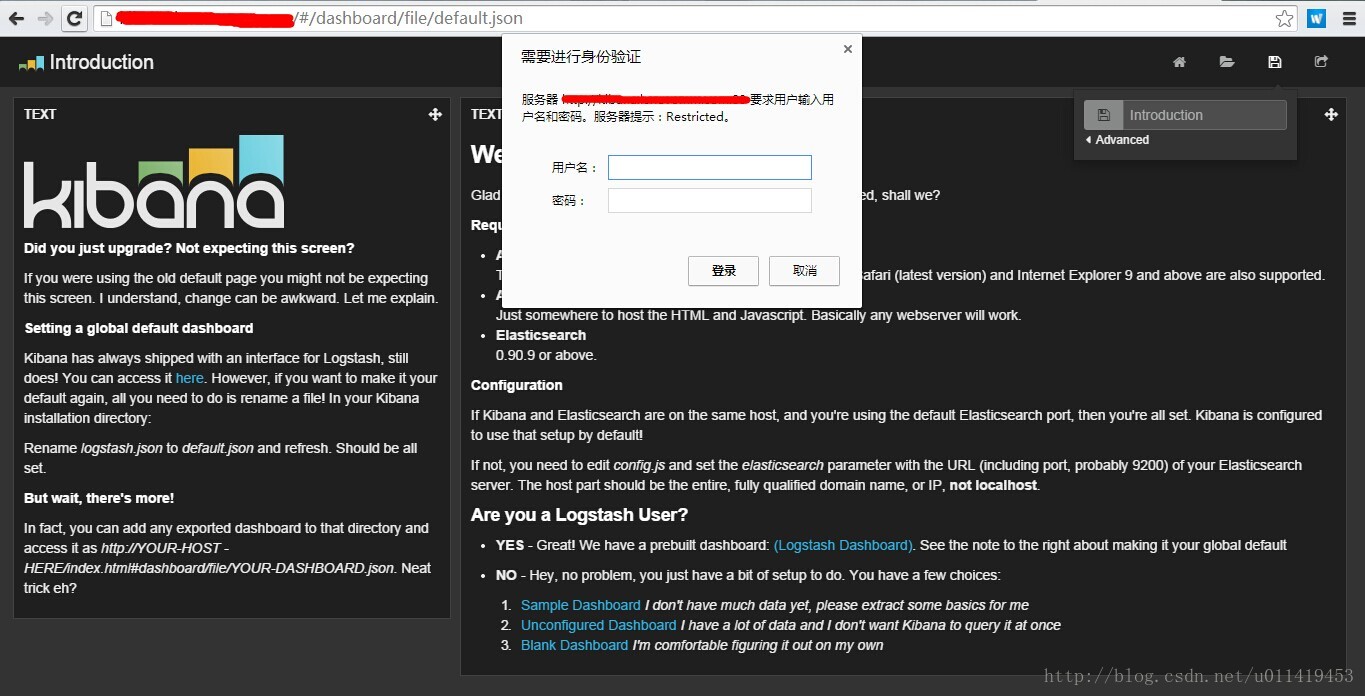Click the 取消 cancel button
This screenshot has height=696, width=1365.
coord(804,271)
